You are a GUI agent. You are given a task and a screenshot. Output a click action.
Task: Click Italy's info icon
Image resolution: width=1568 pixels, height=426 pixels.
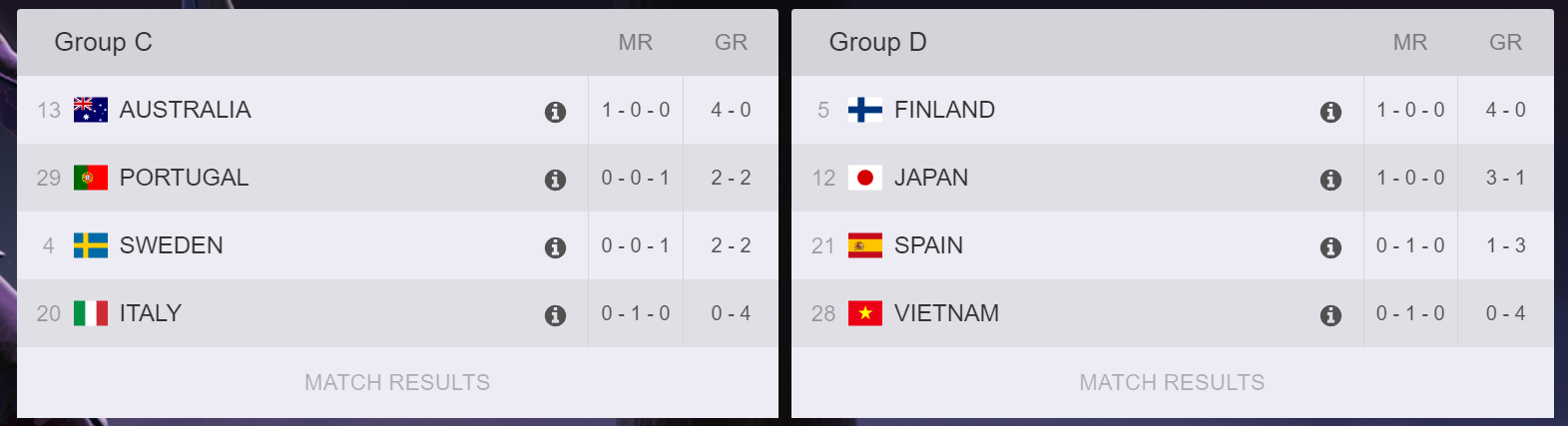556,315
